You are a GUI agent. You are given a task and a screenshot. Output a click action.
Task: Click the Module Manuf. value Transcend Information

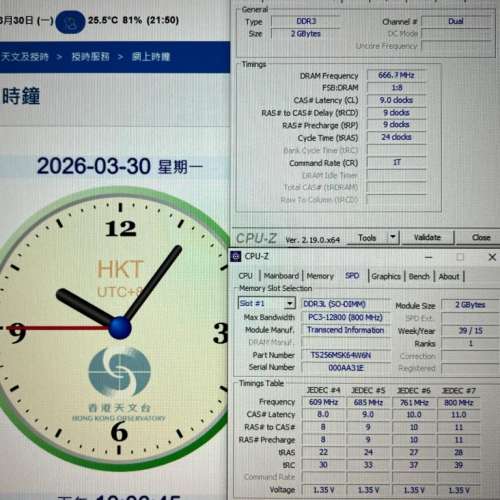click(345, 330)
